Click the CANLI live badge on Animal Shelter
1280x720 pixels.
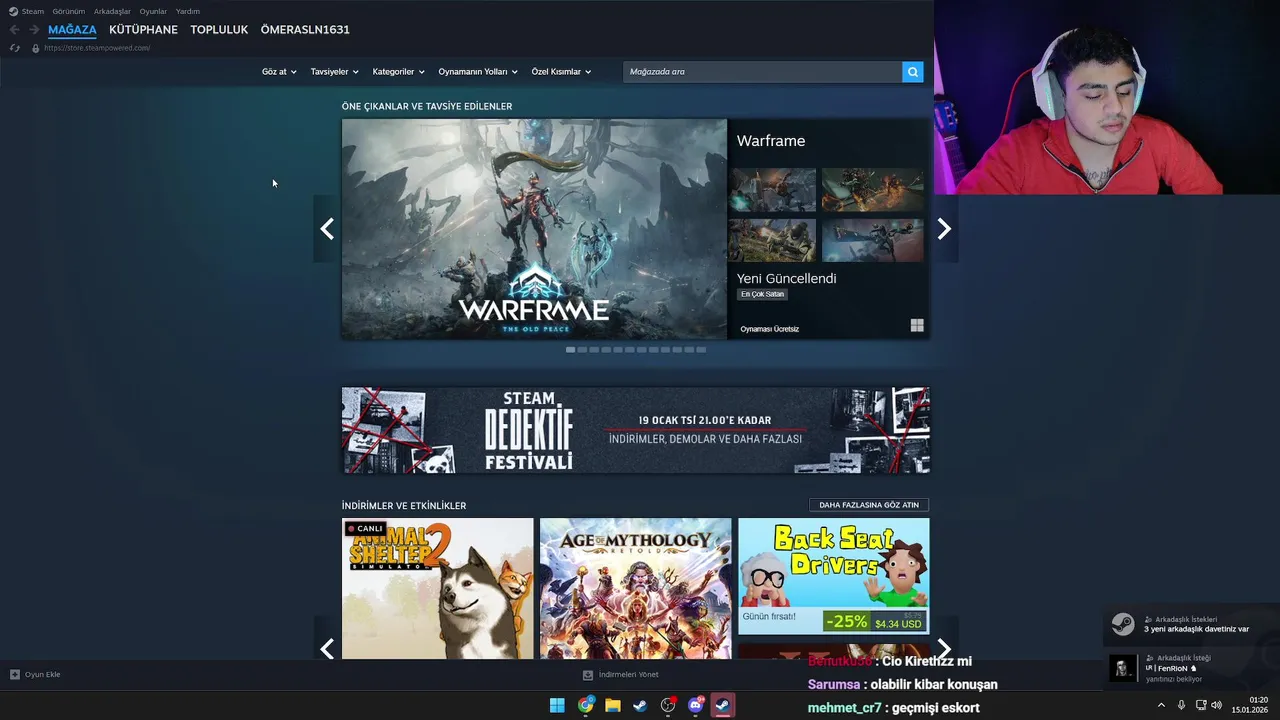[366, 528]
